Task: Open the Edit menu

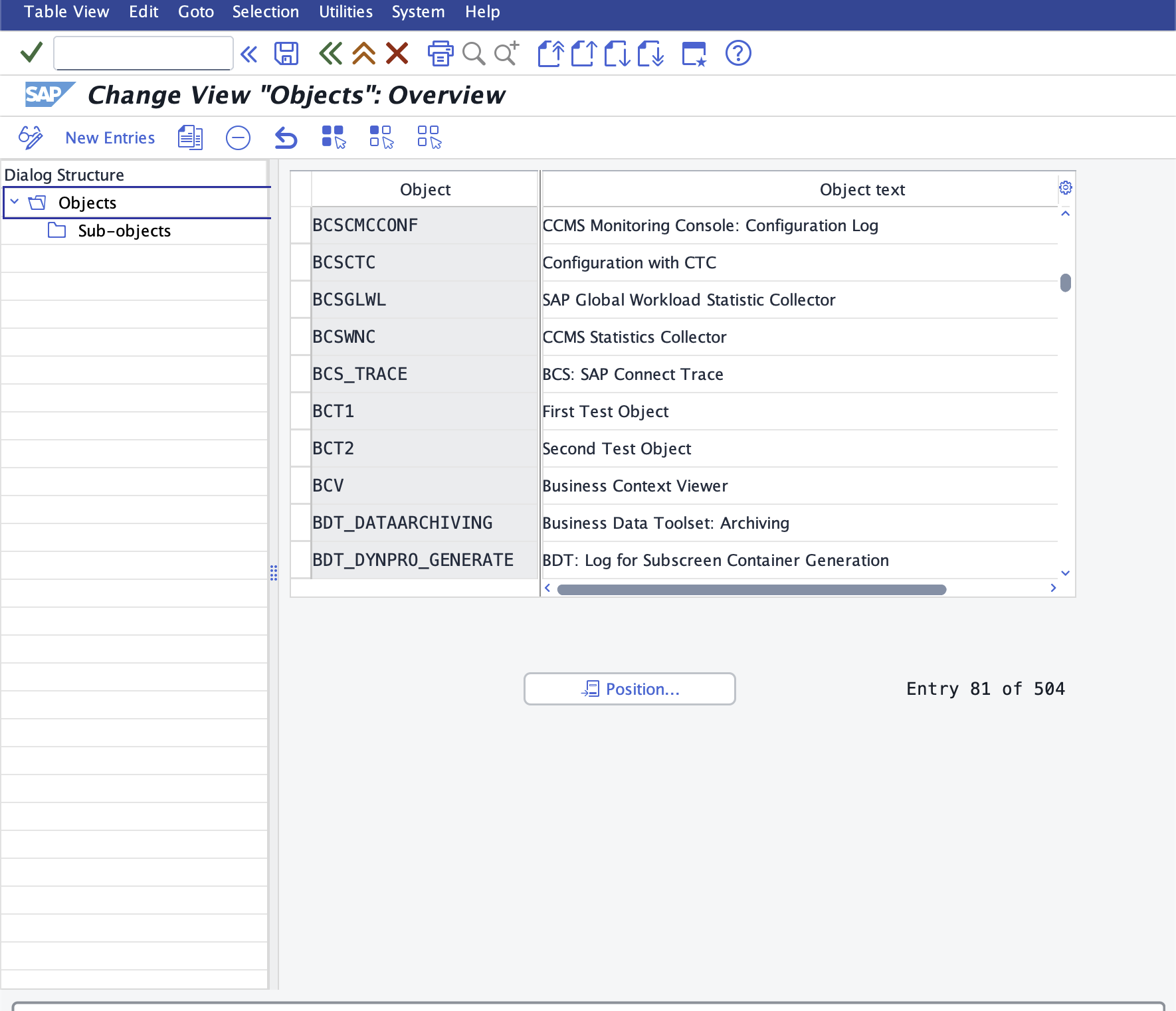Action: [x=144, y=12]
